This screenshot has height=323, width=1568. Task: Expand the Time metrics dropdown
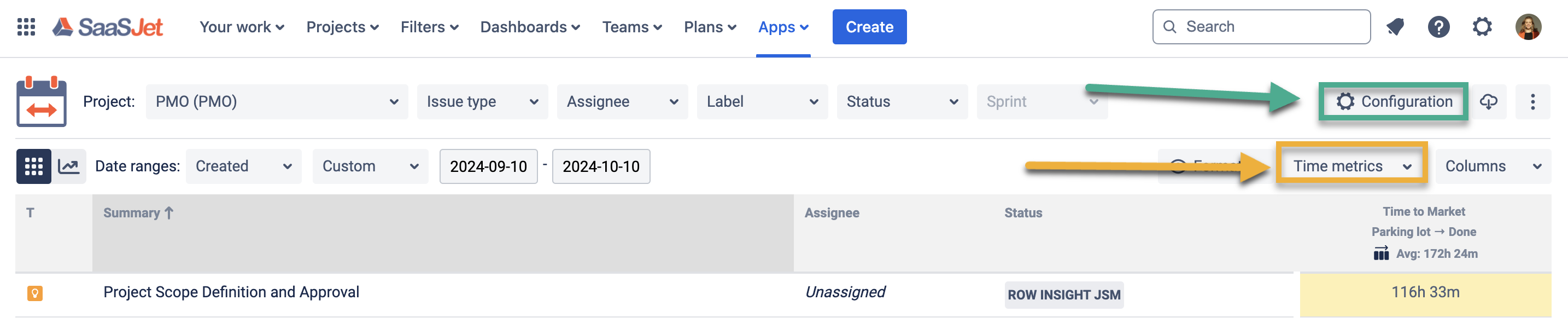pos(1351,166)
